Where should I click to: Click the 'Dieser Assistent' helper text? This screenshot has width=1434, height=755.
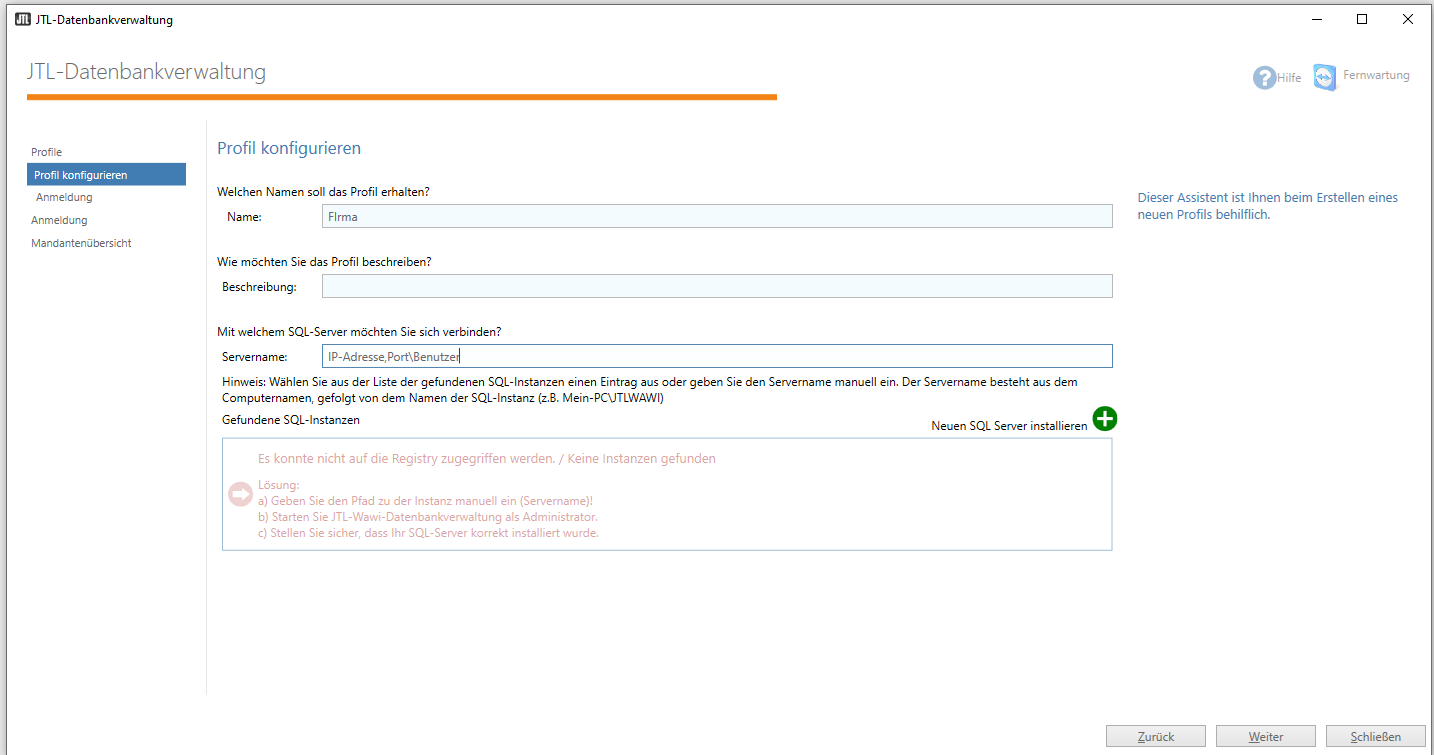coord(1268,206)
